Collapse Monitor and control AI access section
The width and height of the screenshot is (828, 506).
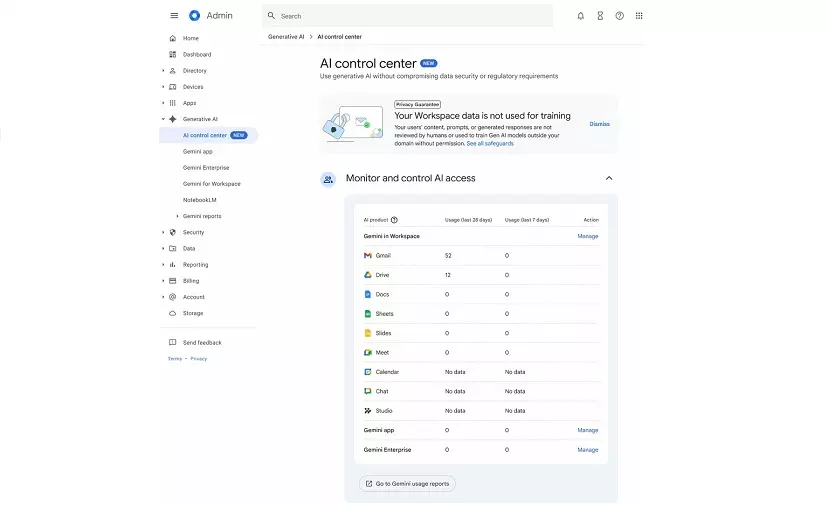click(609, 178)
